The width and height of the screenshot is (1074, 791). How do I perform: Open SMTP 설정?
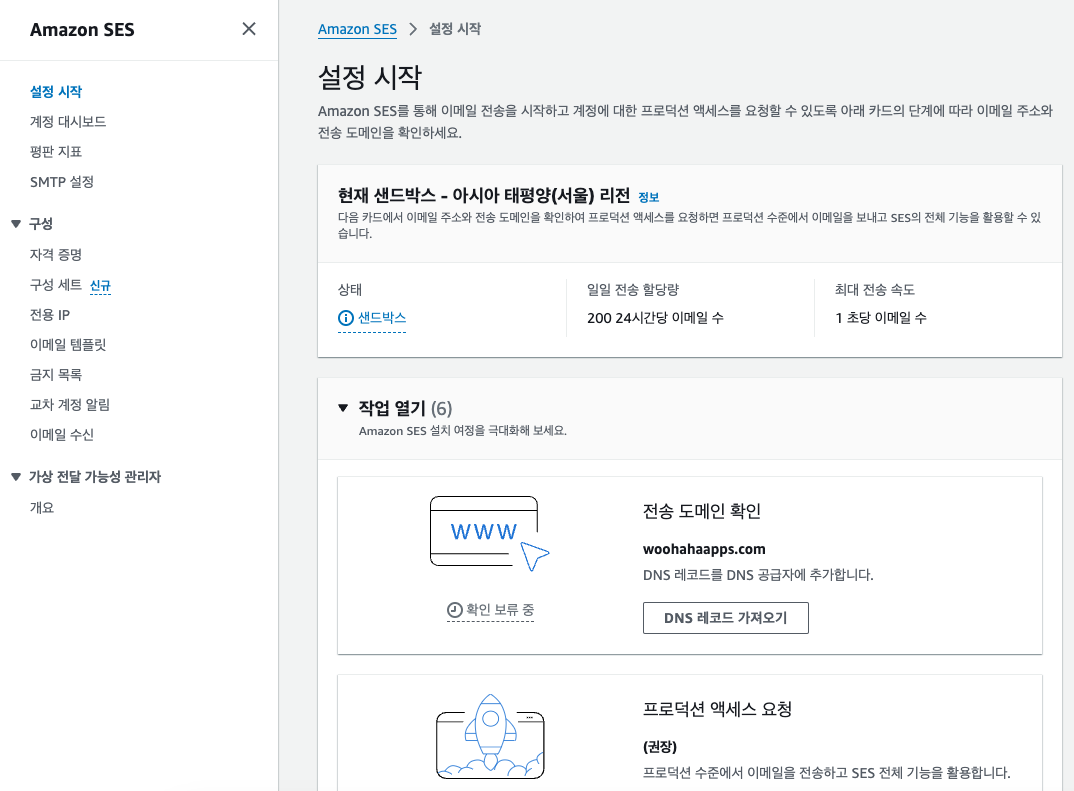(62, 182)
